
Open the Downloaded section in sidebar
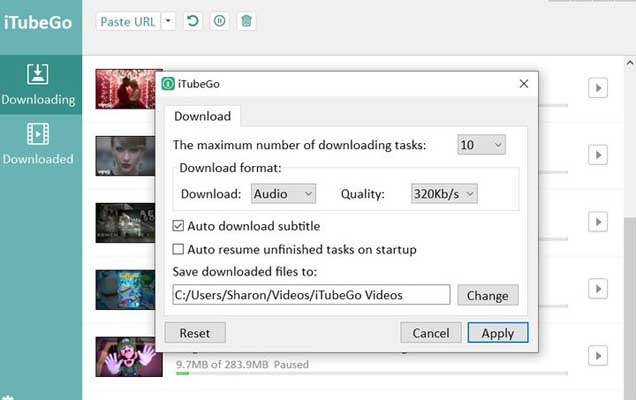tap(38, 144)
